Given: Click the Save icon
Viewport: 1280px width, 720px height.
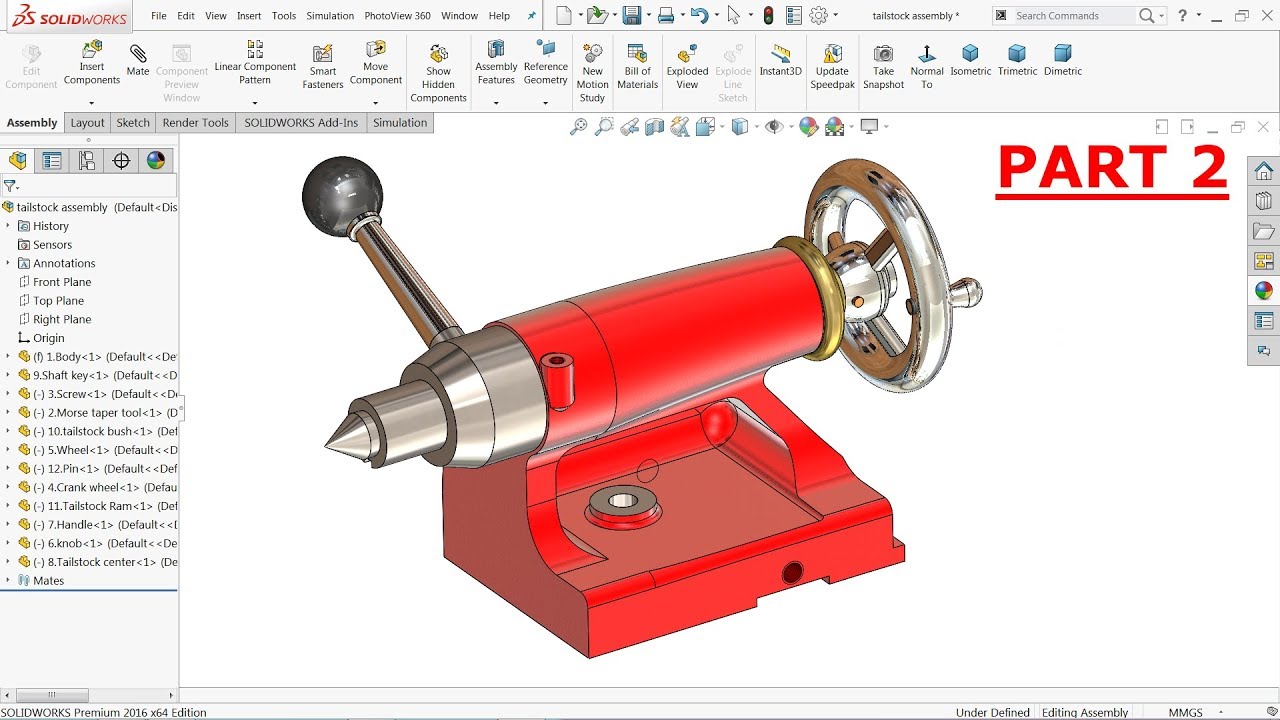Looking at the screenshot, I should coord(631,15).
